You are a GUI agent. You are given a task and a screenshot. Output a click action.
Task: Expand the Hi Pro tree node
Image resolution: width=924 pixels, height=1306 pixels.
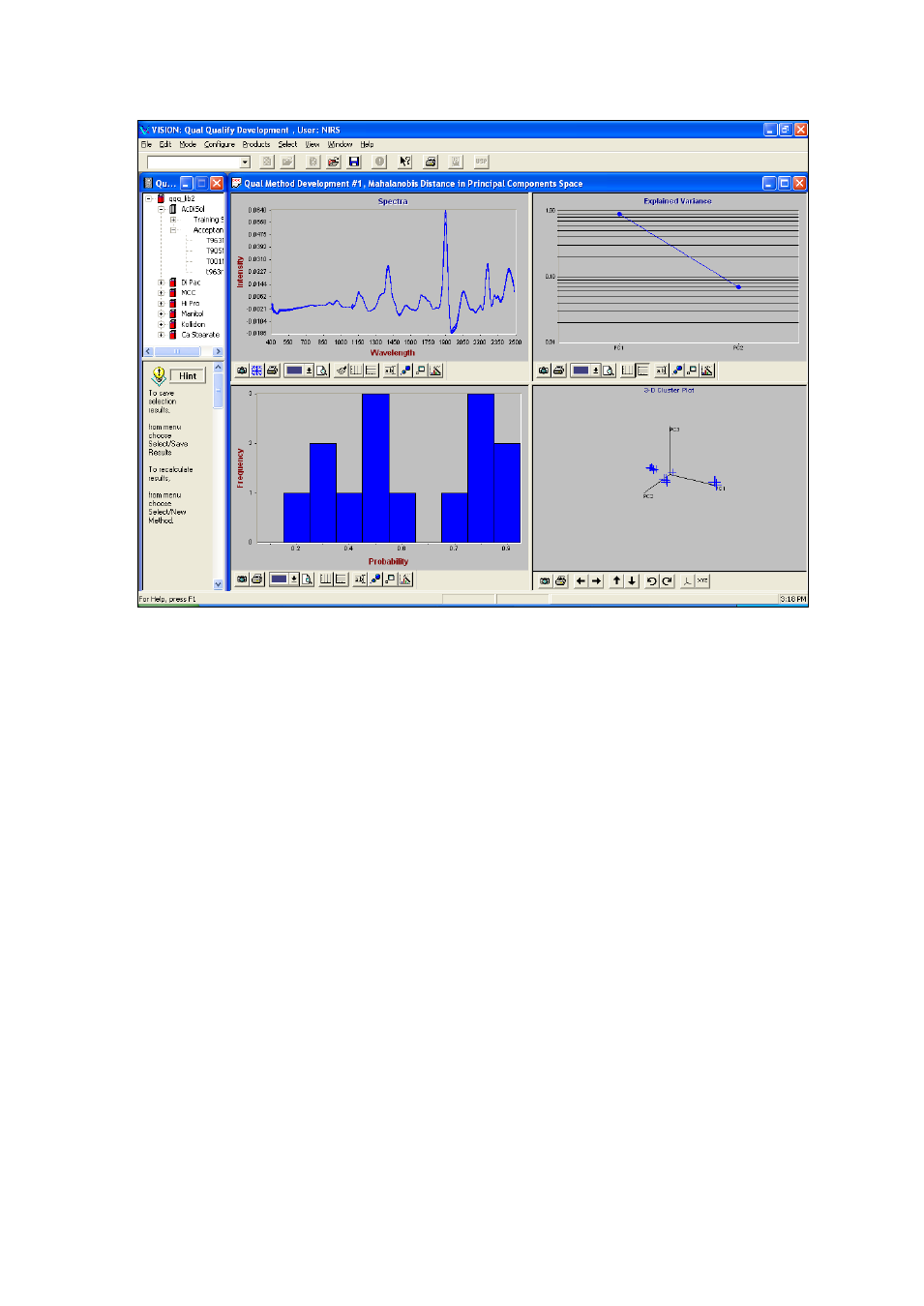[162, 304]
